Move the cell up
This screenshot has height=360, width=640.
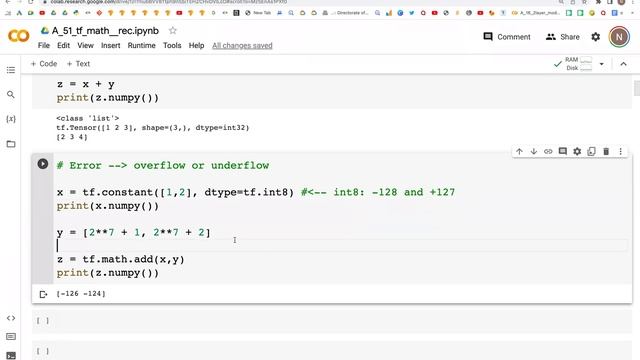[x=519, y=151]
